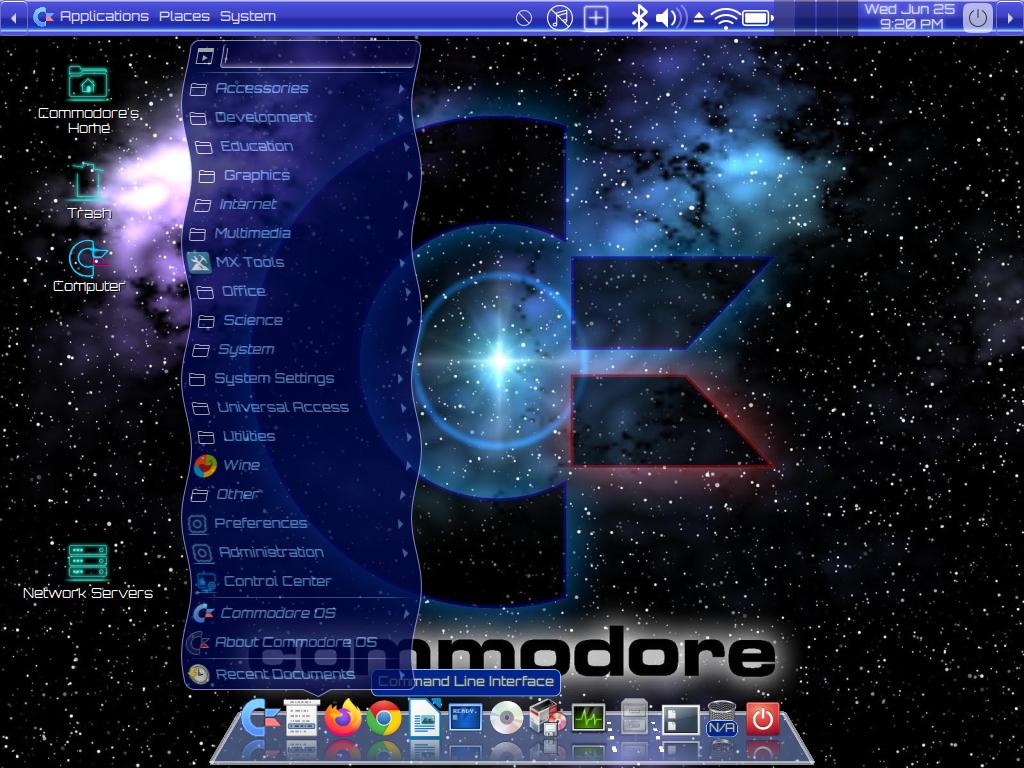Expand the Accessories submenu arrow
Screen dimensions: 1024x768
[402, 88]
